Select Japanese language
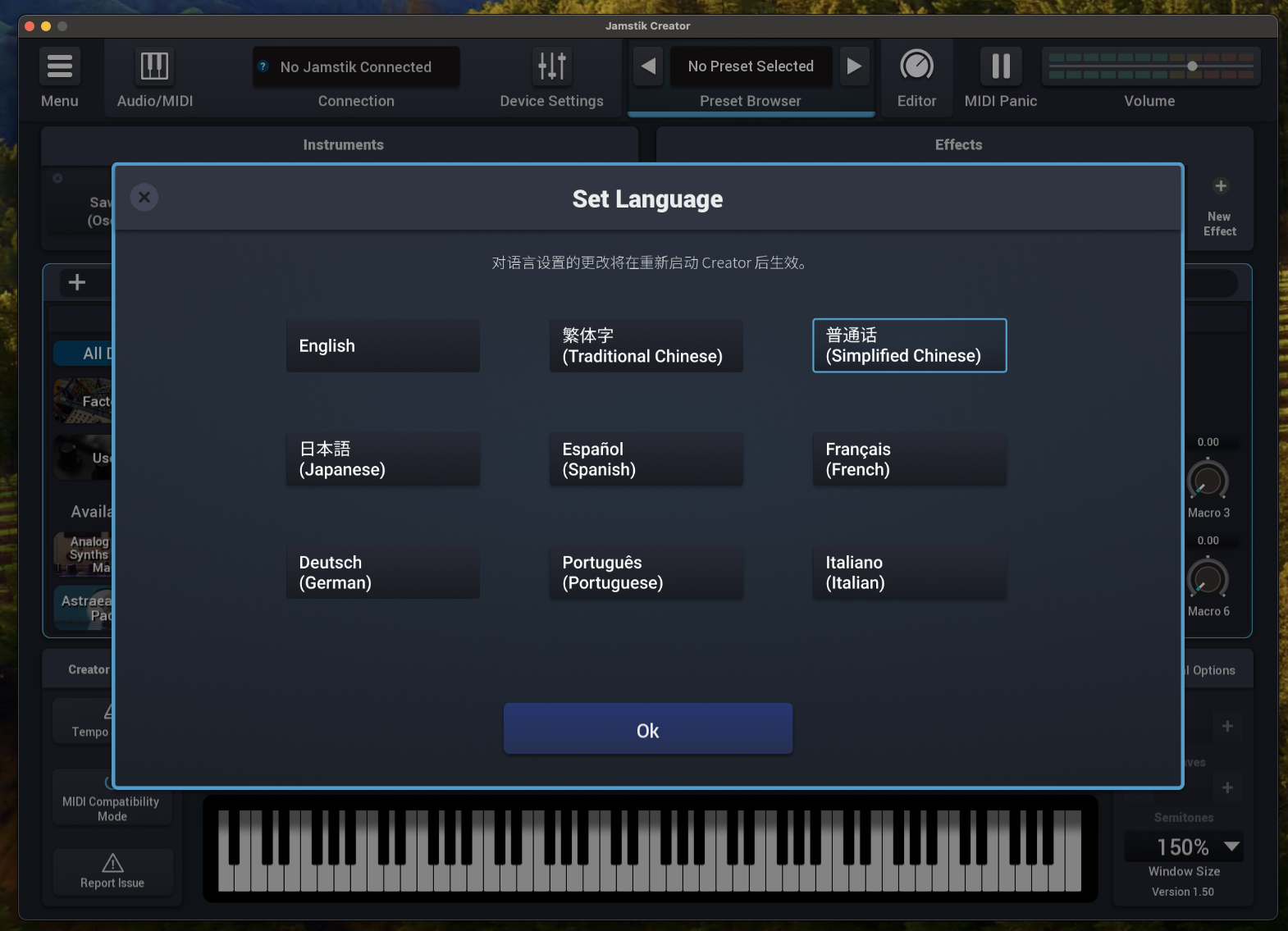The image size is (1288, 931). coord(383,459)
